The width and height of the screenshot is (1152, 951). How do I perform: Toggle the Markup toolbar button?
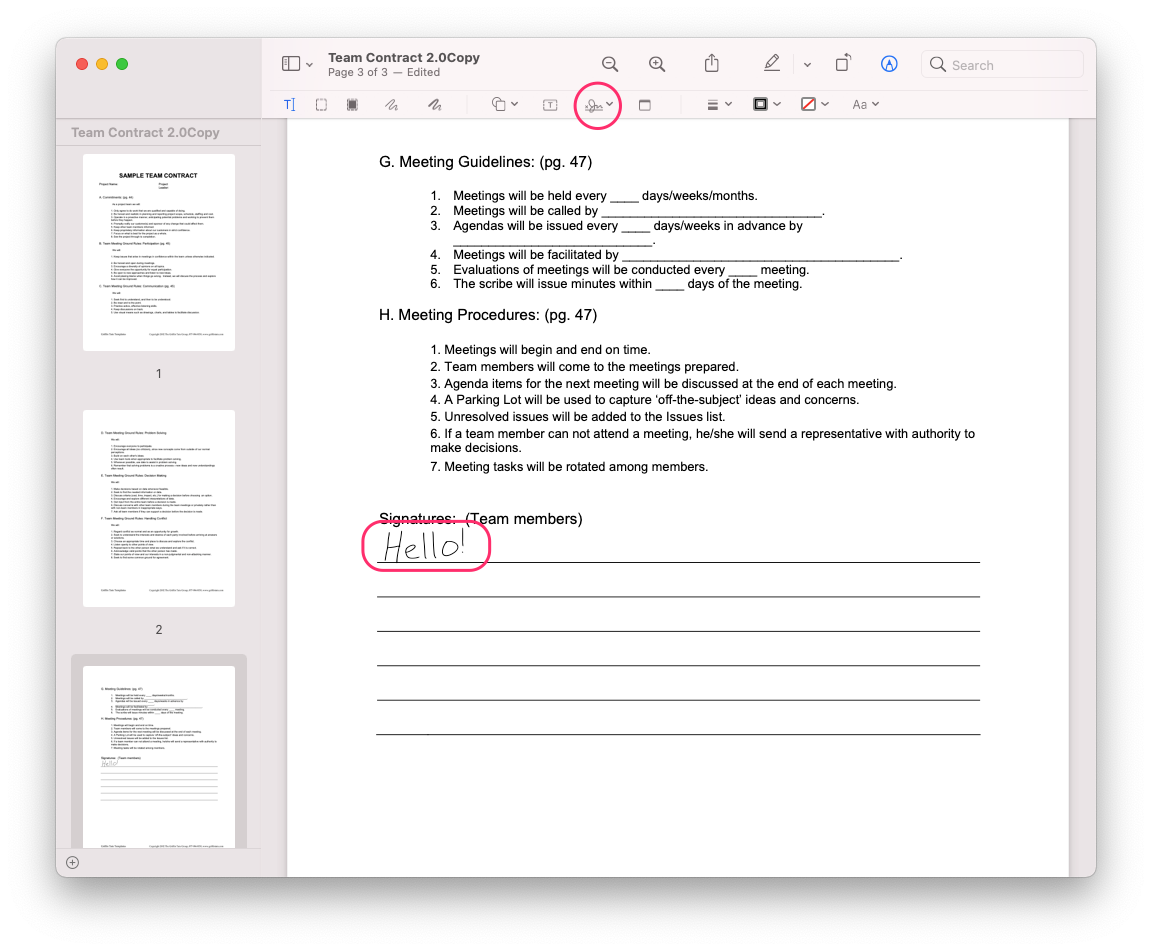(889, 64)
